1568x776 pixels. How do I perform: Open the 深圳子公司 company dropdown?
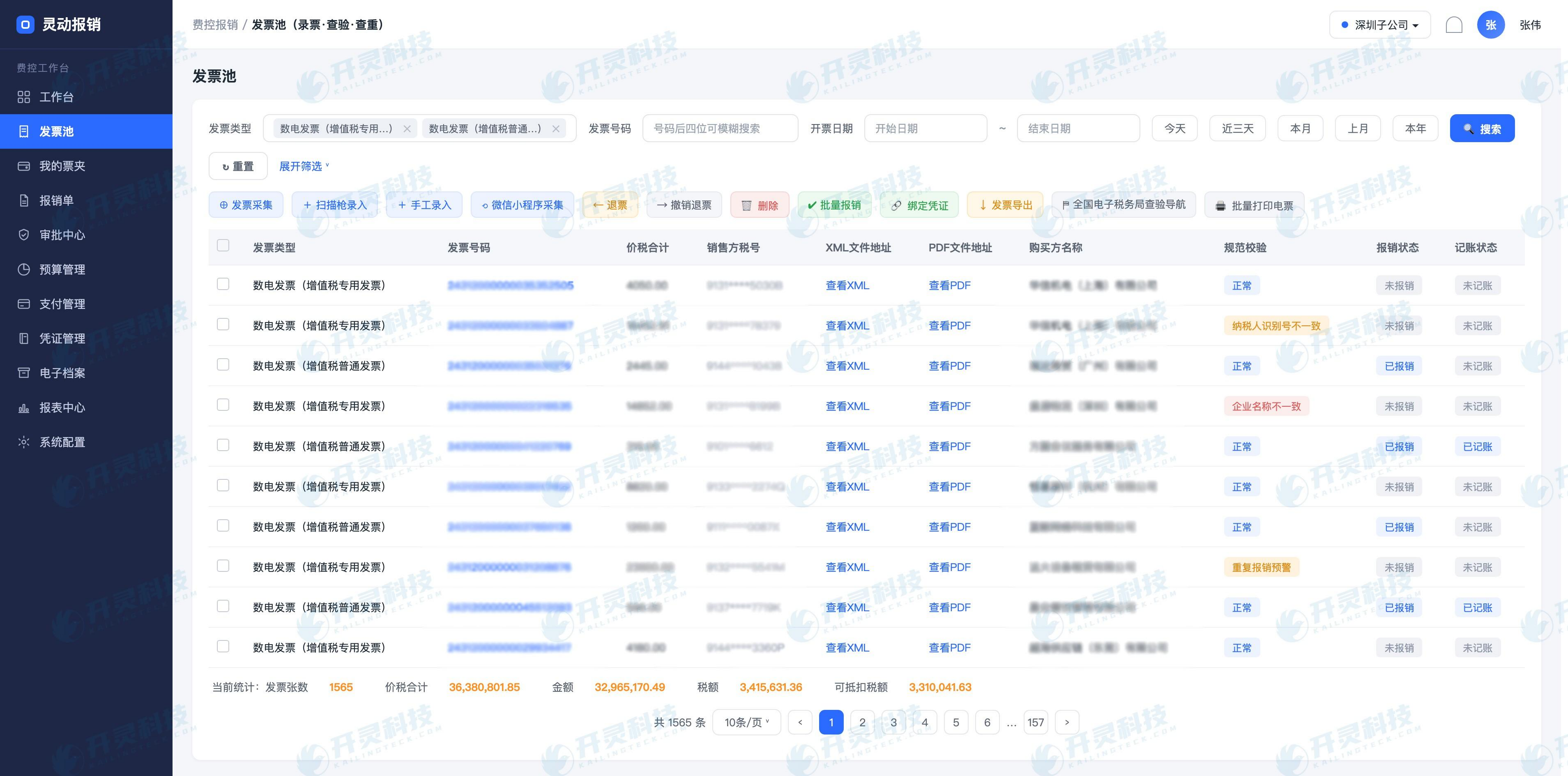tap(1380, 25)
